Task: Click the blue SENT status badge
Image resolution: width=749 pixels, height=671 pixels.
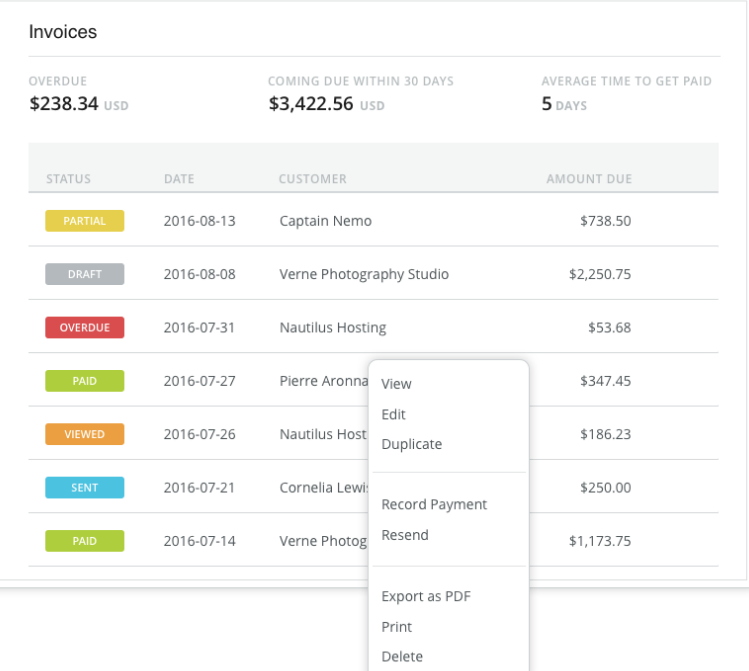Action: [x=85, y=488]
